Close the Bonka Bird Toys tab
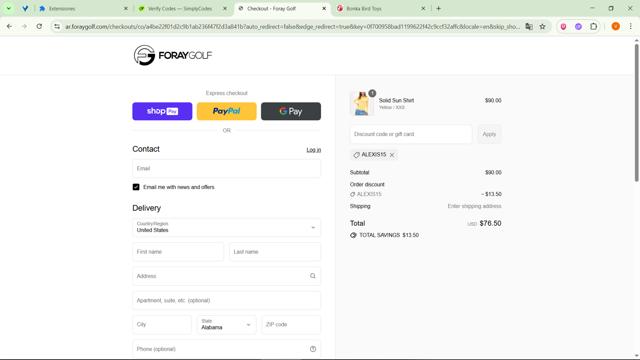This screenshot has height=360, width=640. click(x=423, y=8)
